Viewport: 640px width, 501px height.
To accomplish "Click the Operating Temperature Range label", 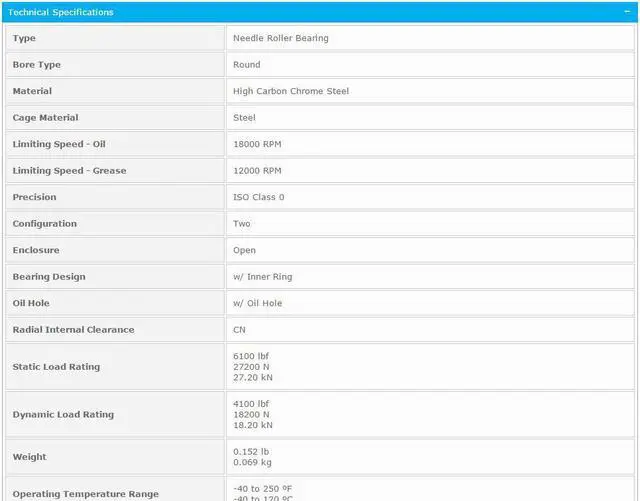I will click(x=85, y=494).
